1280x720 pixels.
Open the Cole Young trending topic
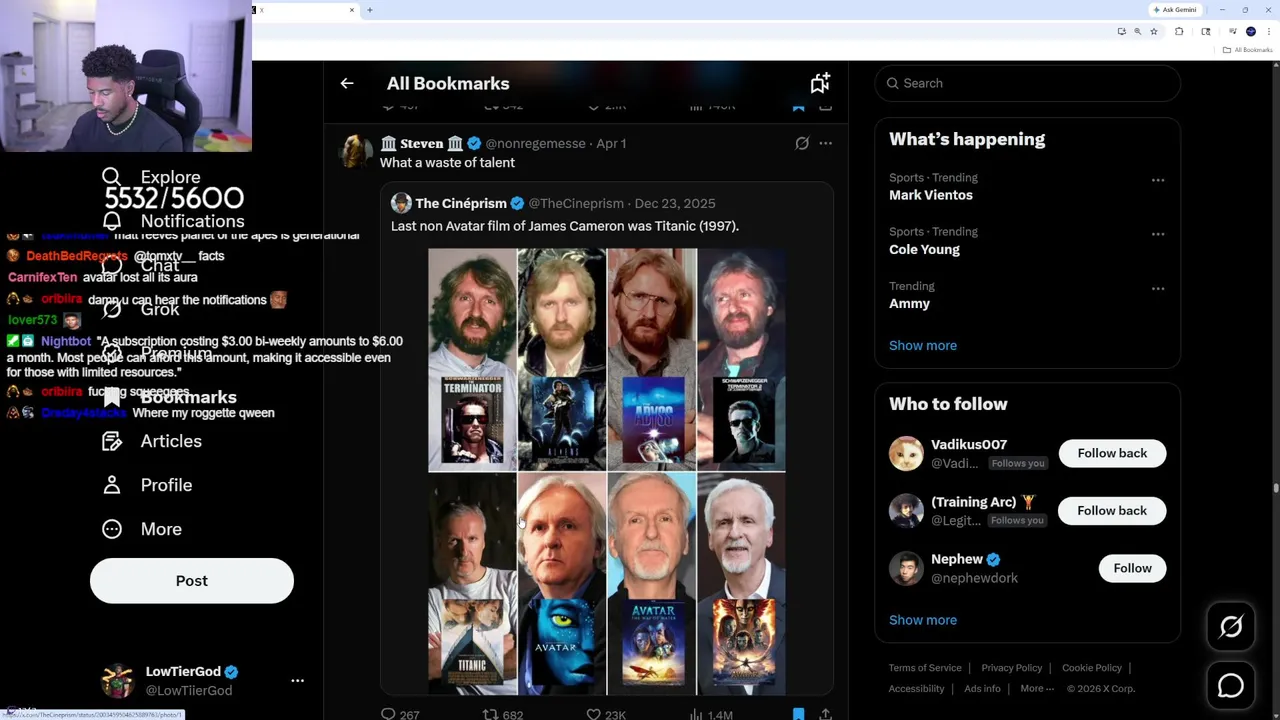point(924,249)
